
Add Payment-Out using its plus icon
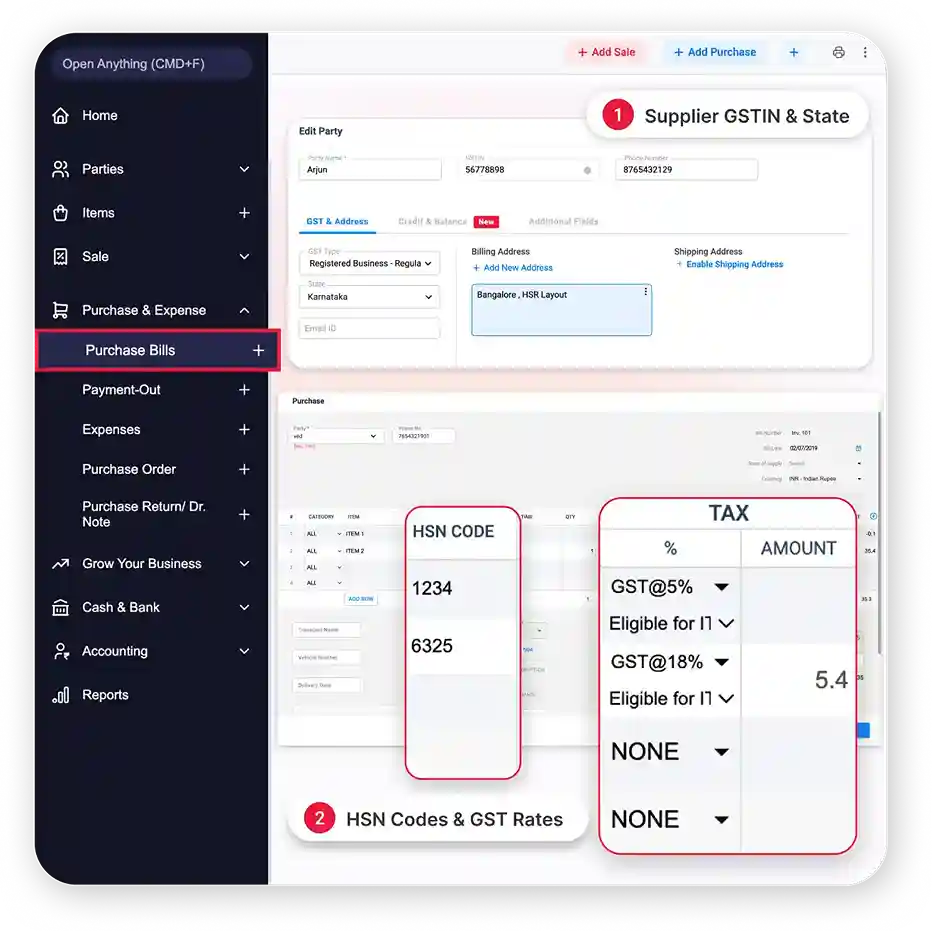pyautogui.click(x=244, y=390)
